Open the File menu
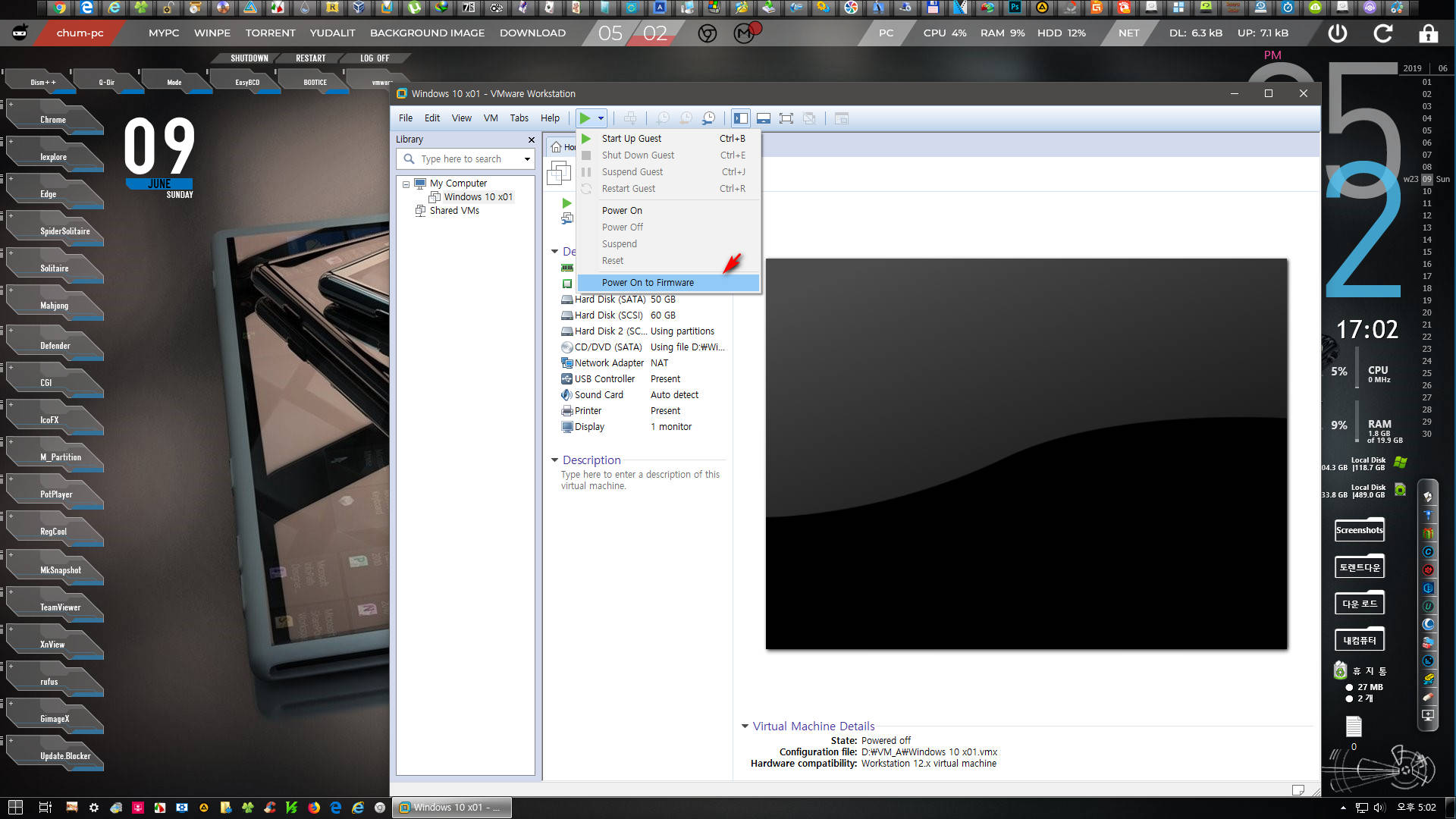This screenshot has width=1456, height=819. coord(406,118)
